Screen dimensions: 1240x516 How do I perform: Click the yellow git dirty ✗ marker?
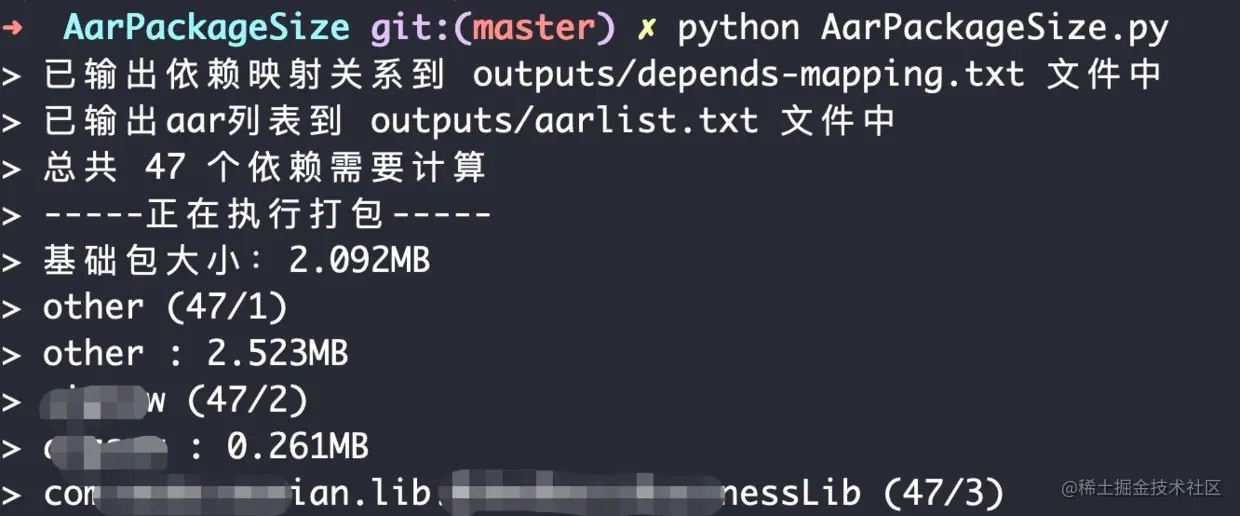[648, 28]
